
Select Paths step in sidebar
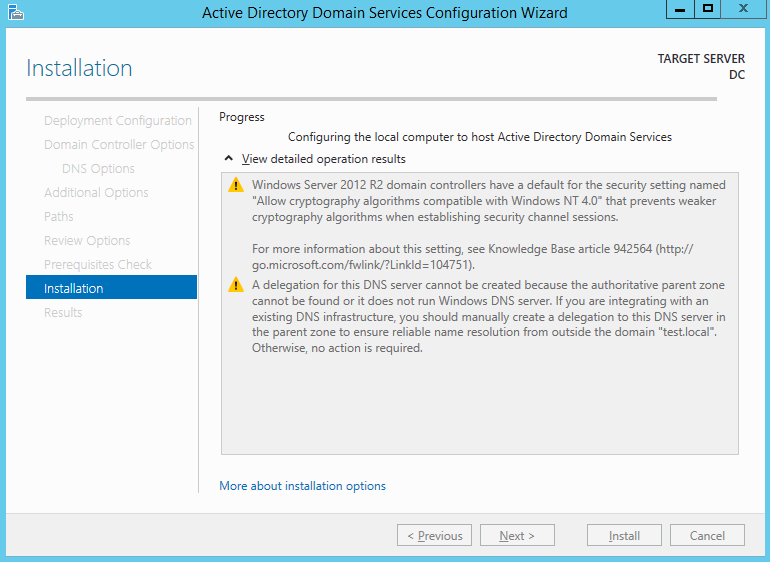(58, 217)
